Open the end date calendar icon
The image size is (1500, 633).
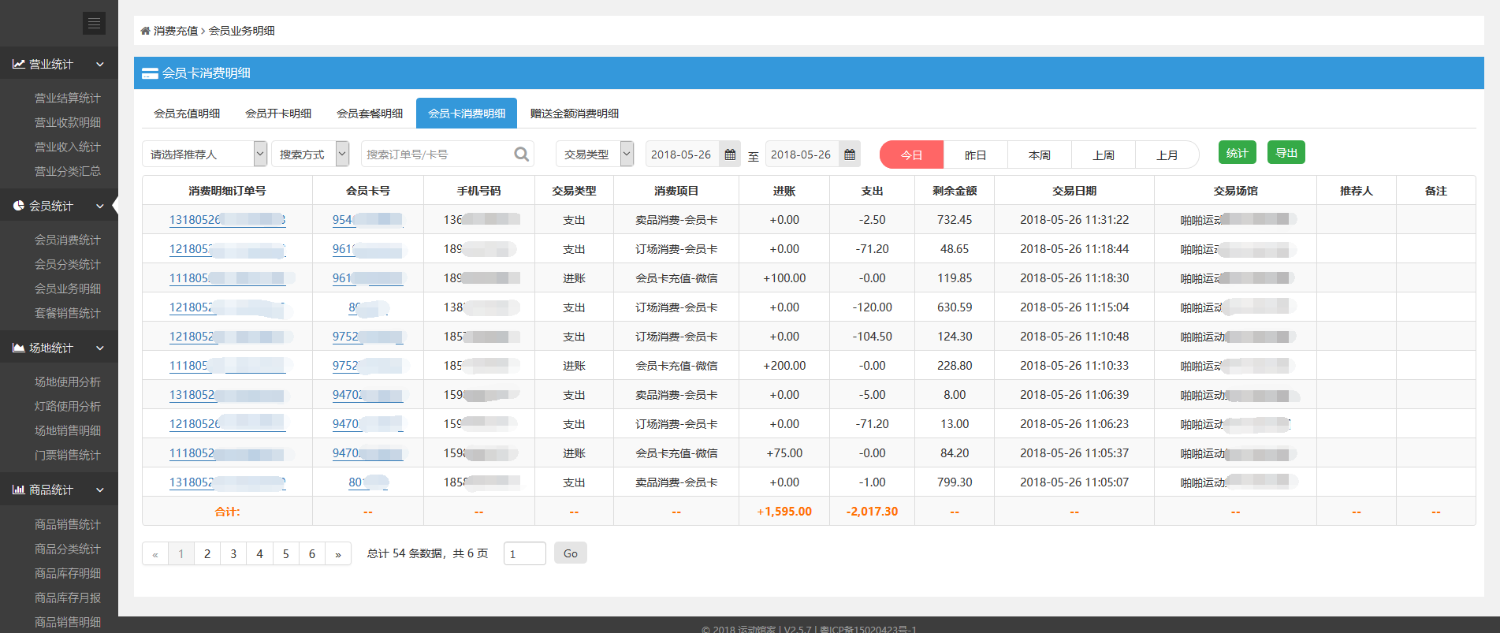(x=850, y=154)
